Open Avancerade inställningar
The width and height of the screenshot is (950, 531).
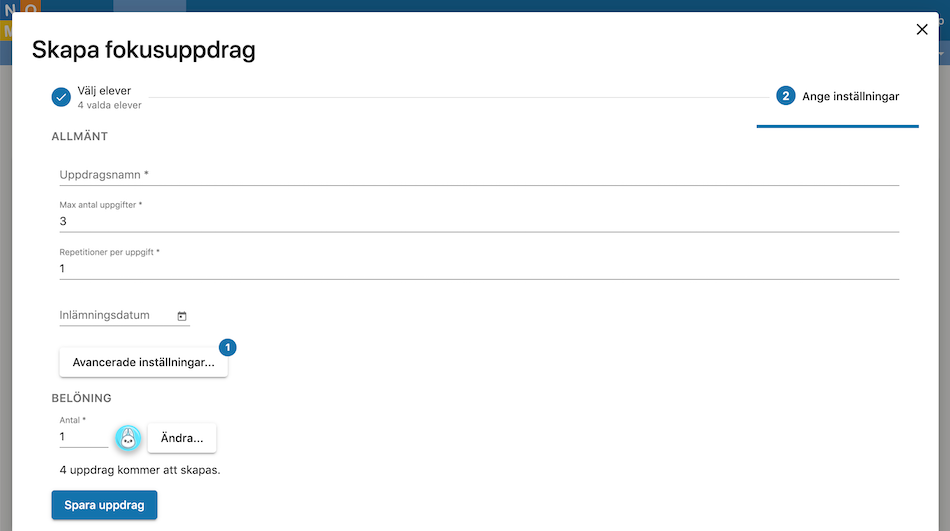click(144, 362)
